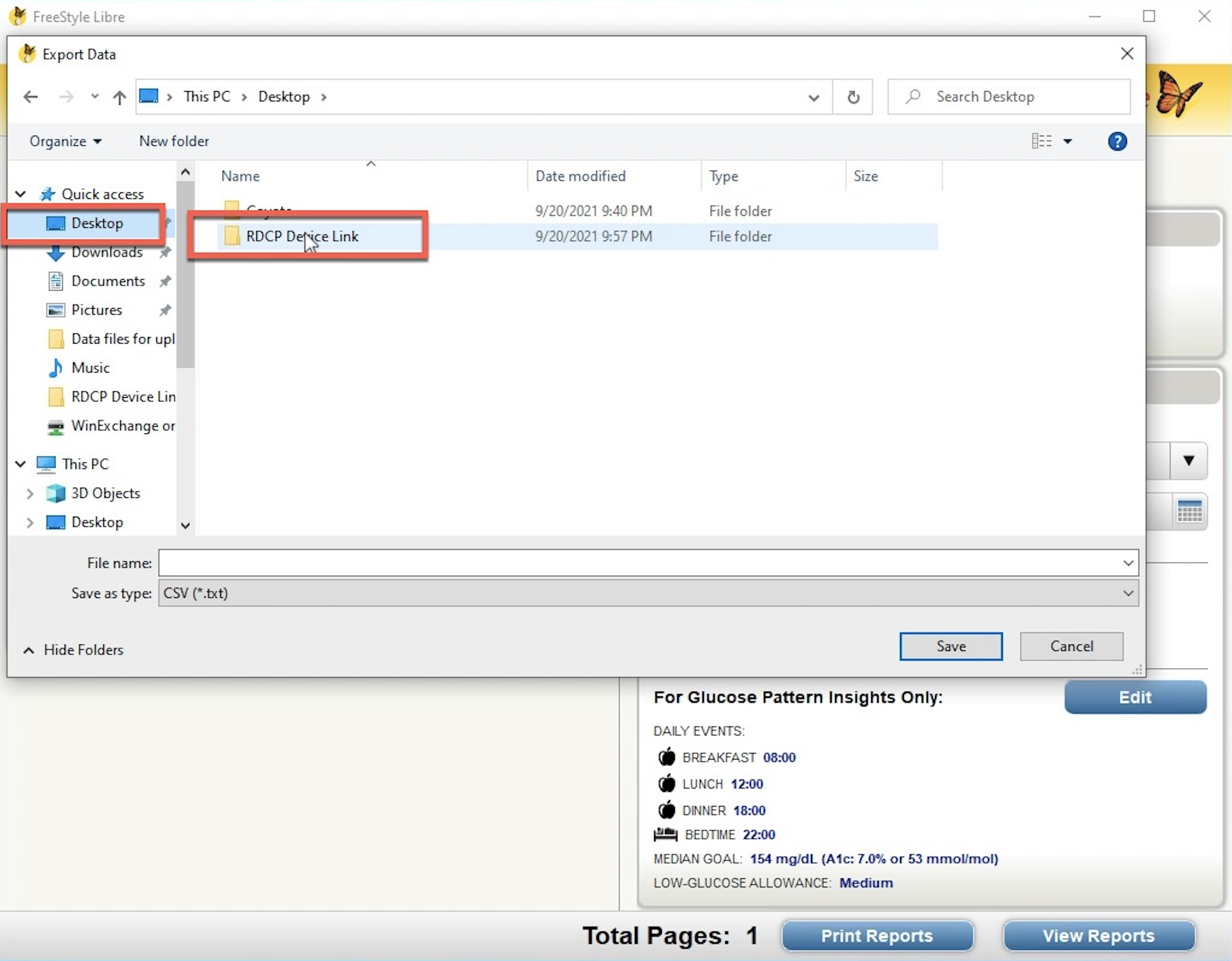Viewport: 1232px width, 961px height.
Task: Hide Folders pane toggle
Action: pos(73,650)
